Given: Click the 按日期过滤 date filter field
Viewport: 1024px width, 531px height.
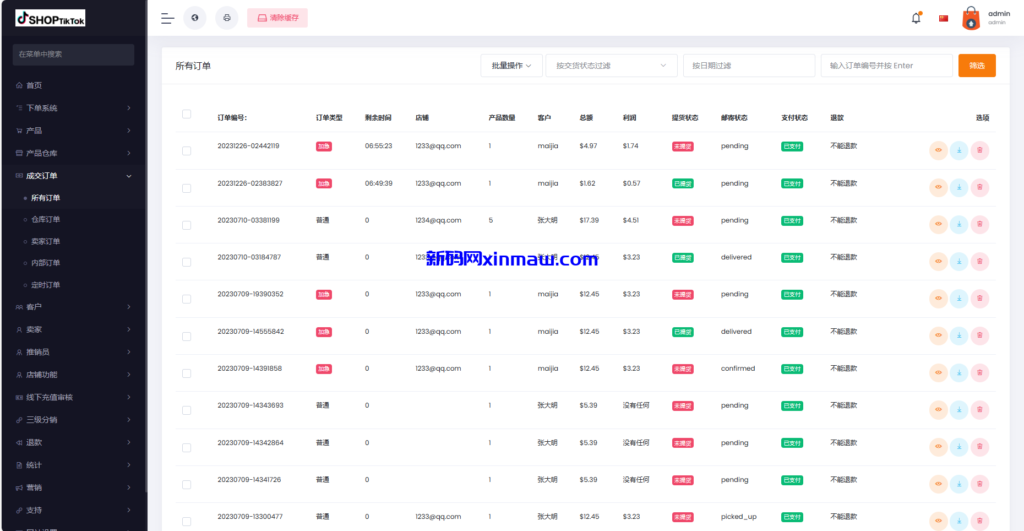Looking at the screenshot, I should tap(749, 65).
